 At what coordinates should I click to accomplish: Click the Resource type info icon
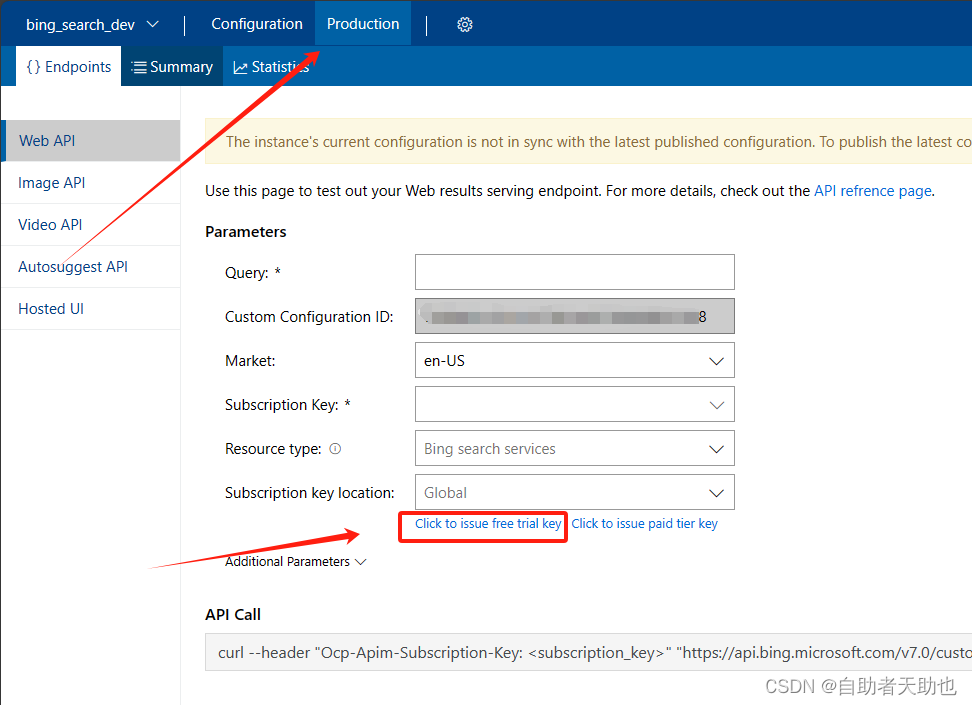(x=335, y=448)
